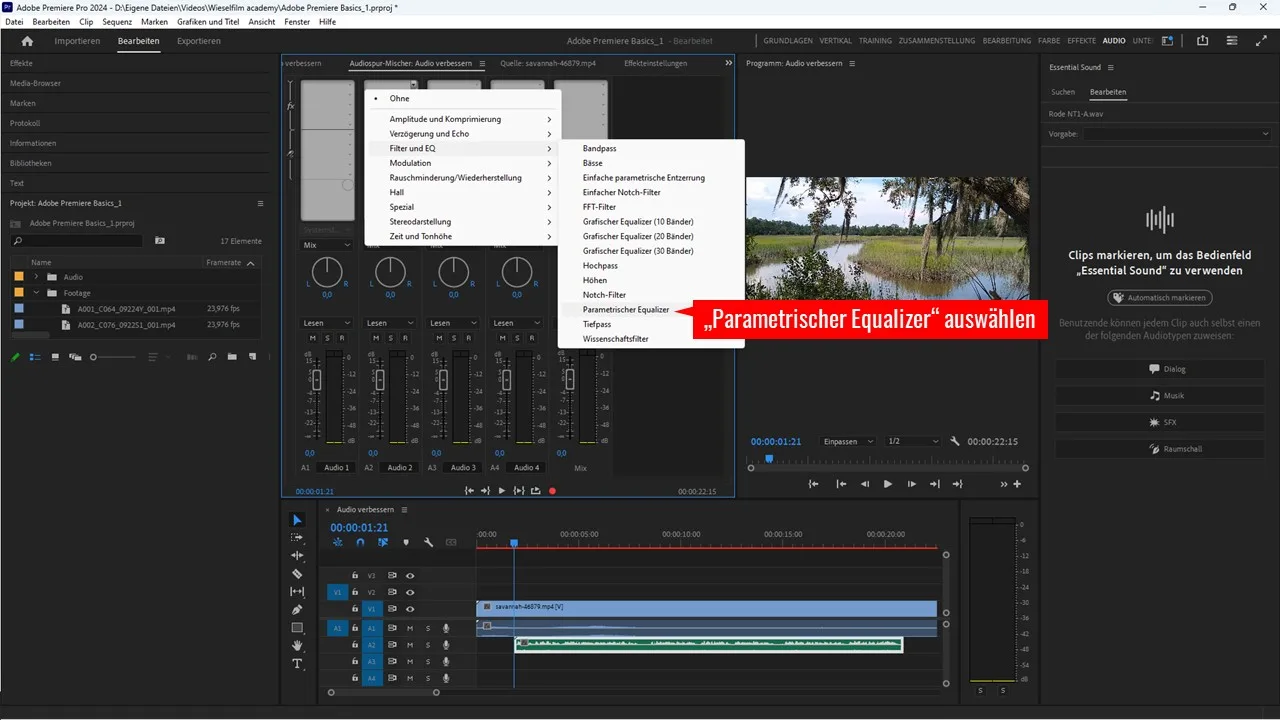Open the Vorgabe dropdown in Essential Sound

1177,133
